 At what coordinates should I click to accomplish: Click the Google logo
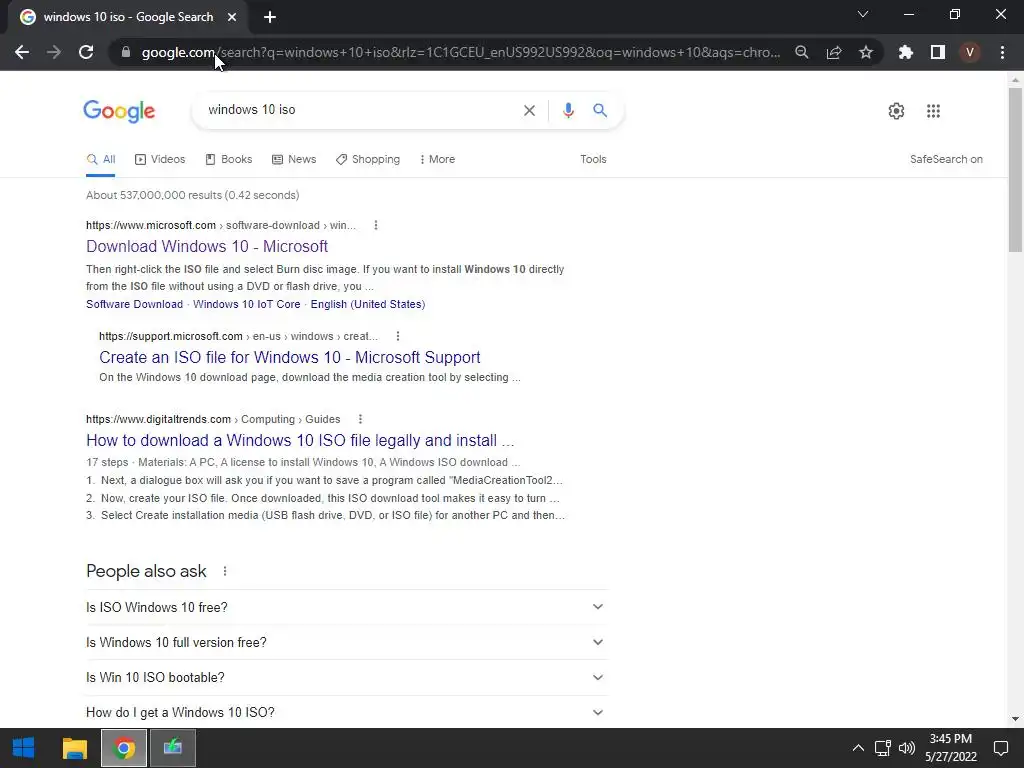[119, 111]
